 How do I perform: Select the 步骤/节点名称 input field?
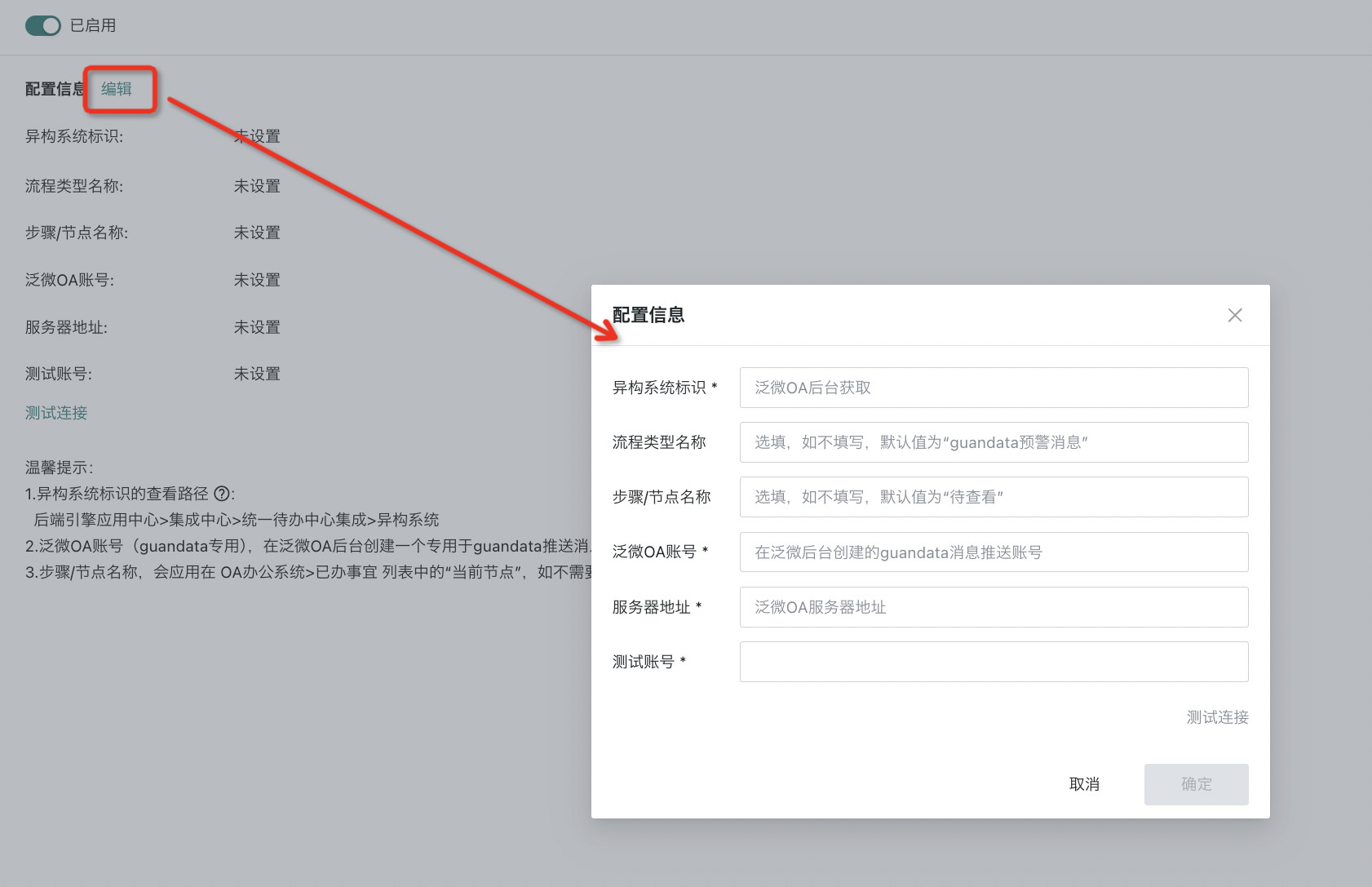(994, 497)
